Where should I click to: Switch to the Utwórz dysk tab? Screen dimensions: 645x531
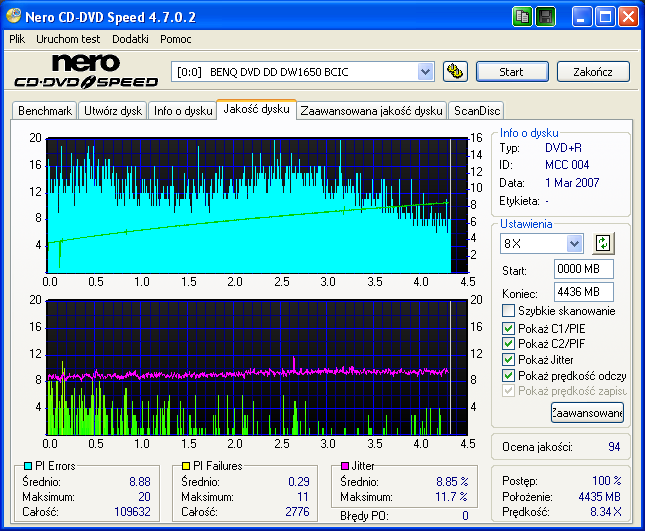[113, 111]
